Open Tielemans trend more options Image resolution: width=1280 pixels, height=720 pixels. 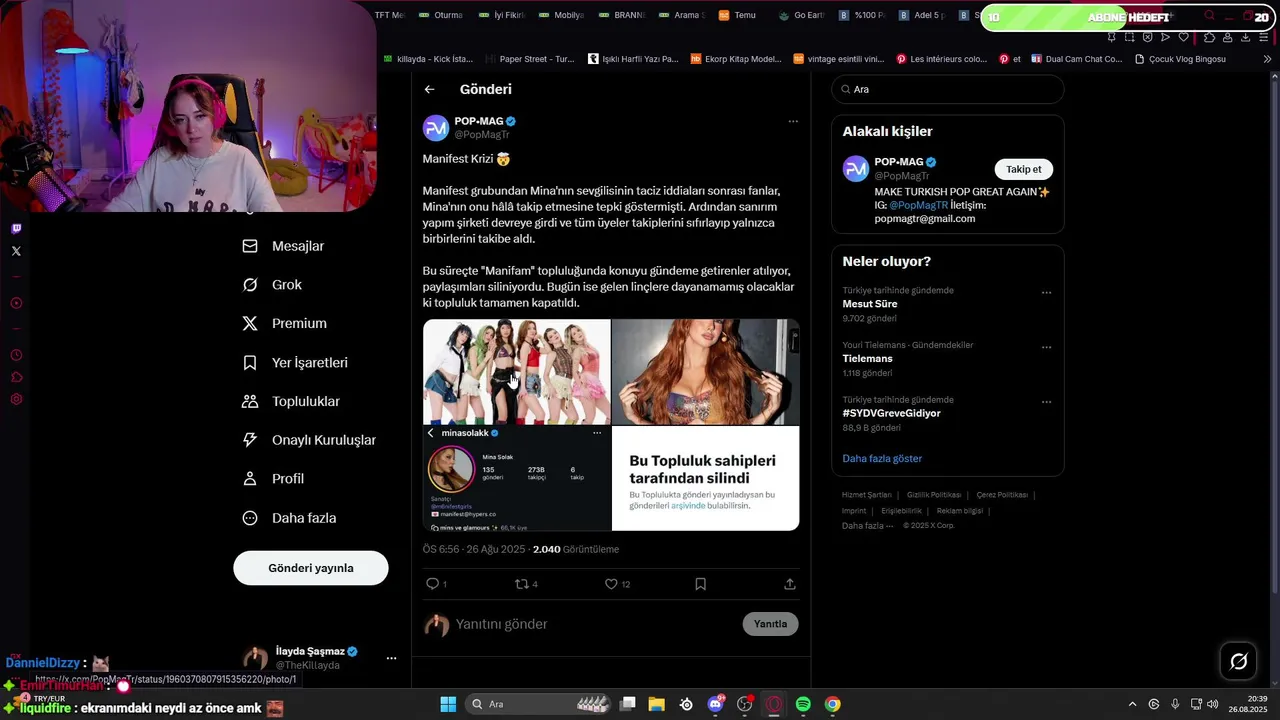(x=1047, y=347)
